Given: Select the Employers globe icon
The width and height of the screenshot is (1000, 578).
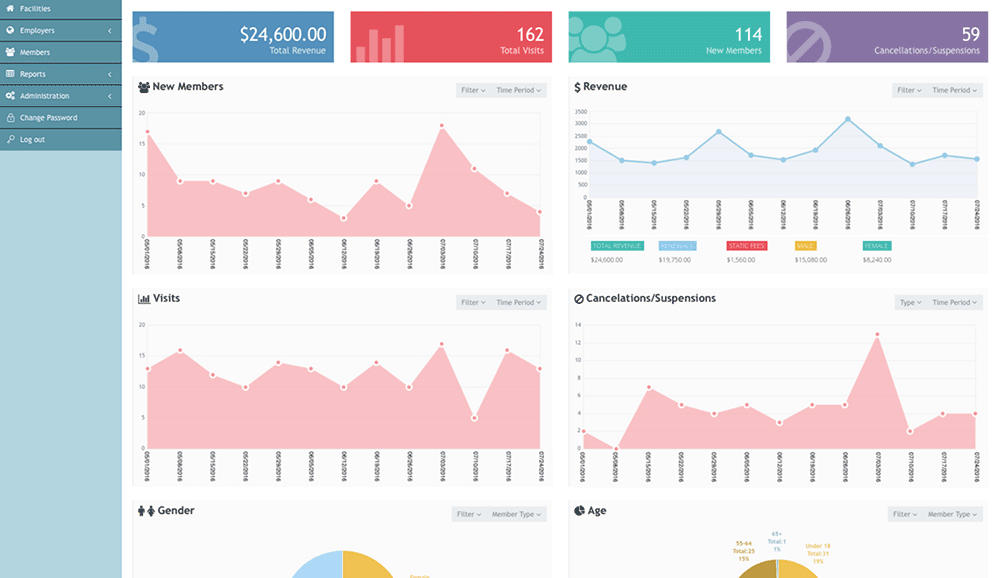Looking at the screenshot, I should (9, 29).
